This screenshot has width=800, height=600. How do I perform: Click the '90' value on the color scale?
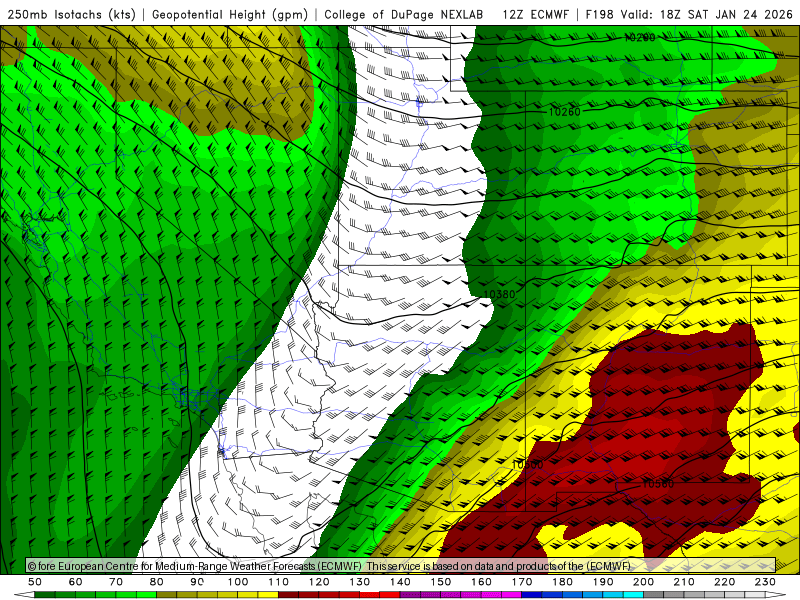(x=197, y=582)
